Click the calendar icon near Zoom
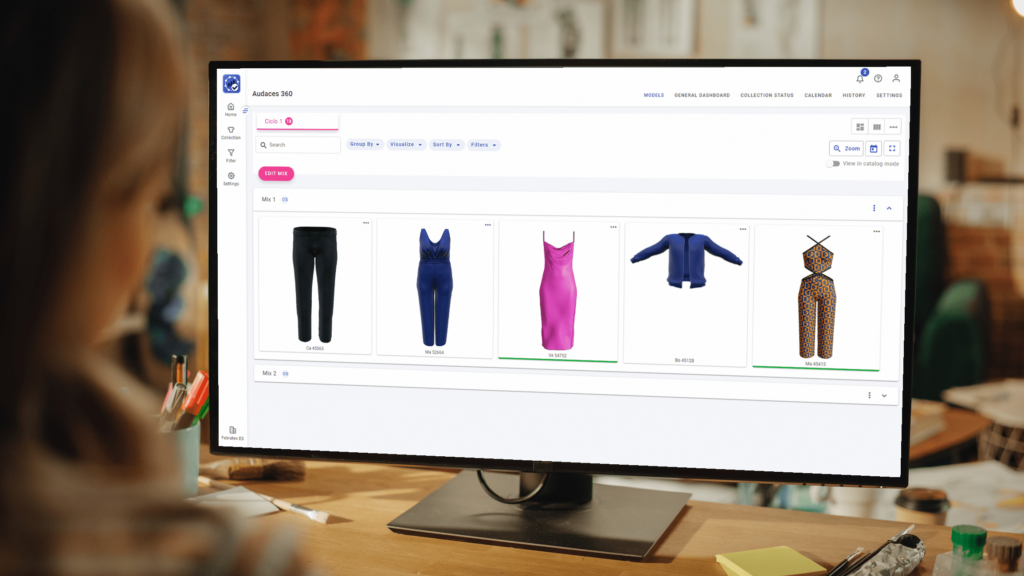This screenshot has width=1024, height=576. click(x=875, y=148)
